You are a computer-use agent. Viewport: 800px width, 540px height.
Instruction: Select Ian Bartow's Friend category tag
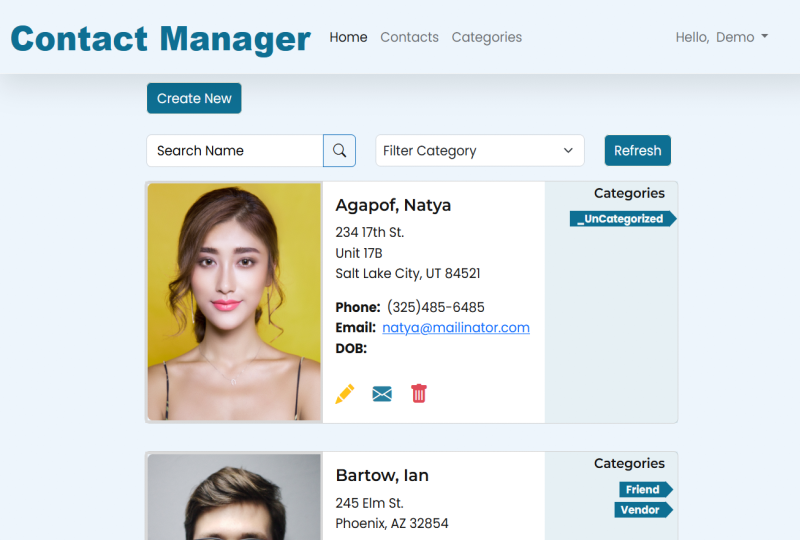tap(646, 489)
